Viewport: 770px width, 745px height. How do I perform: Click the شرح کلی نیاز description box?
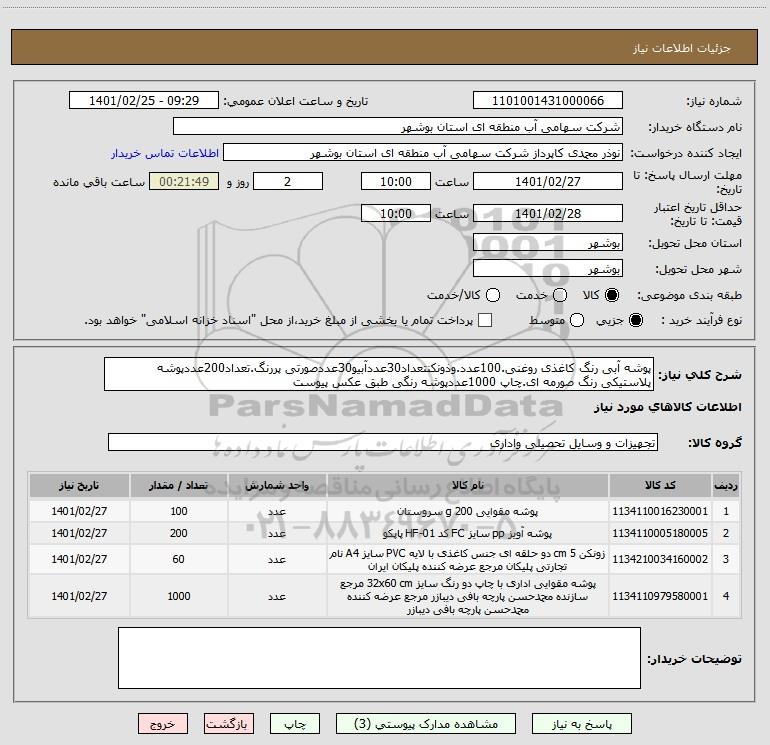[379, 374]
